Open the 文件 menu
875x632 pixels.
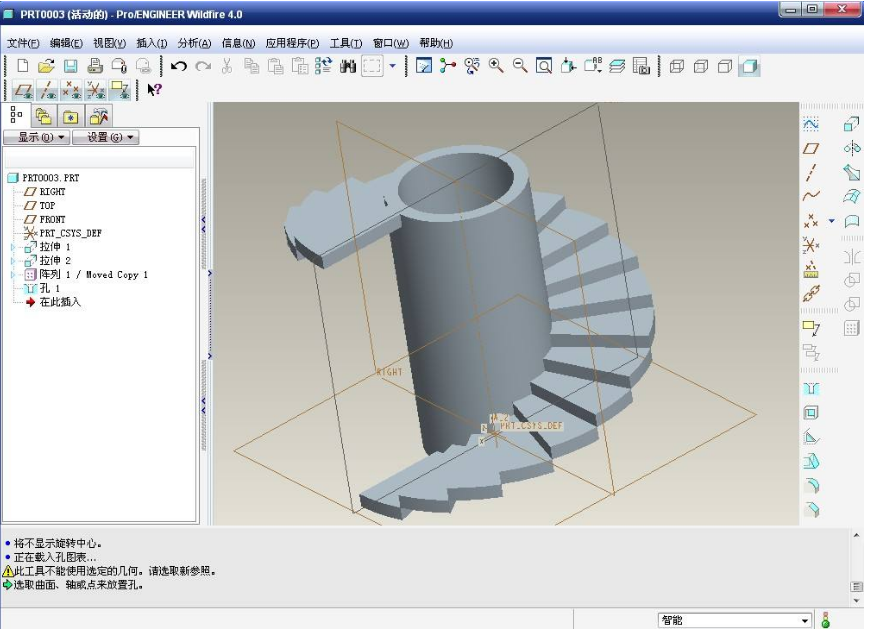click(23, 43)
